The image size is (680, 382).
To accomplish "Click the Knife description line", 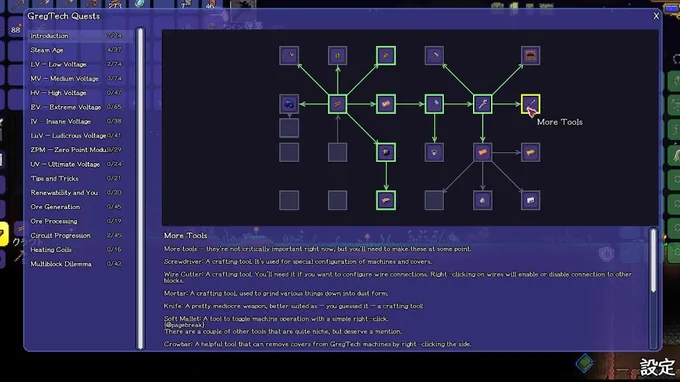I will tap(293, 306).
